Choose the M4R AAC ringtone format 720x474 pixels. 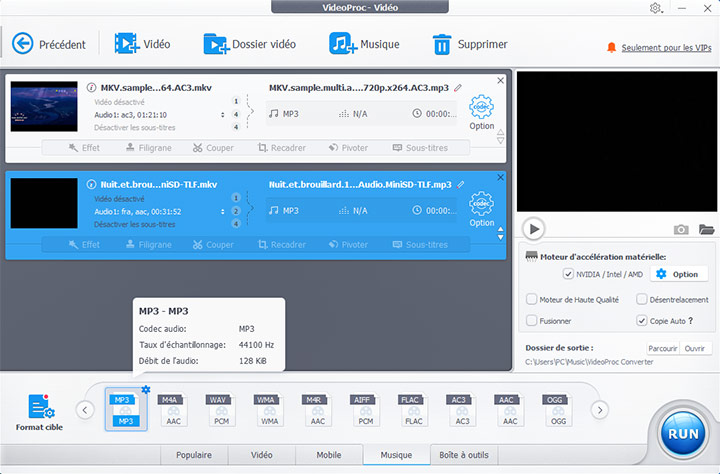[x=317, y=410]
